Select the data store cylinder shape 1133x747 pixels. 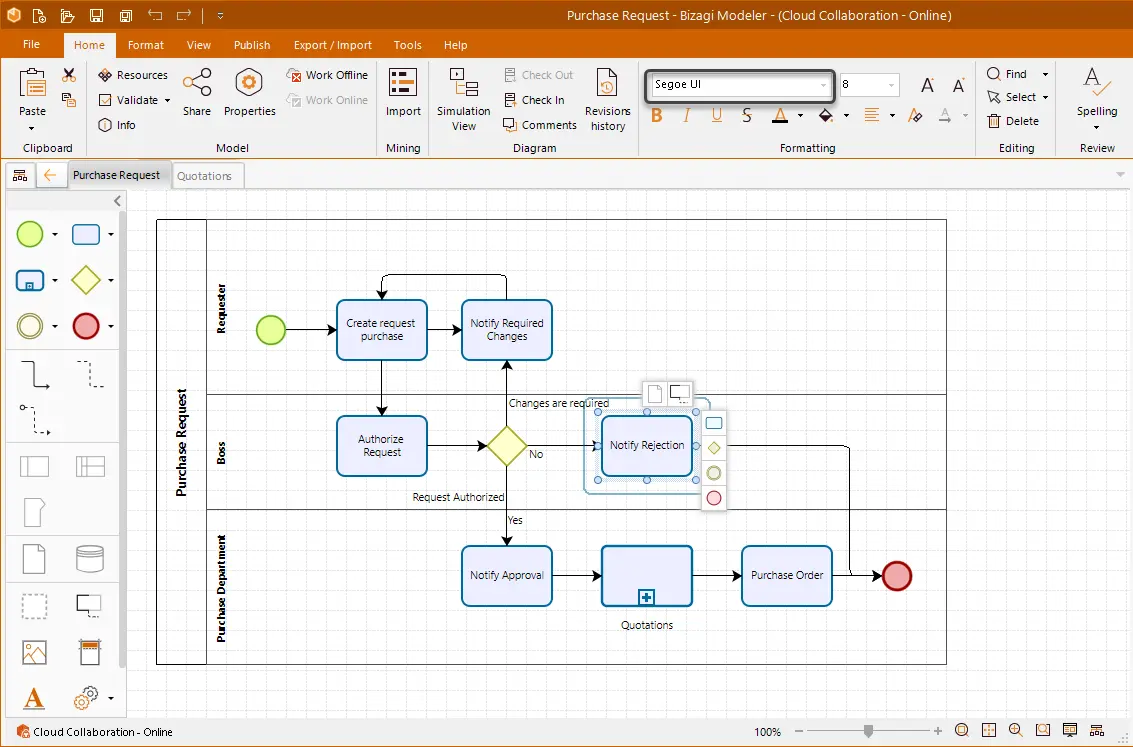pos(90,558)
